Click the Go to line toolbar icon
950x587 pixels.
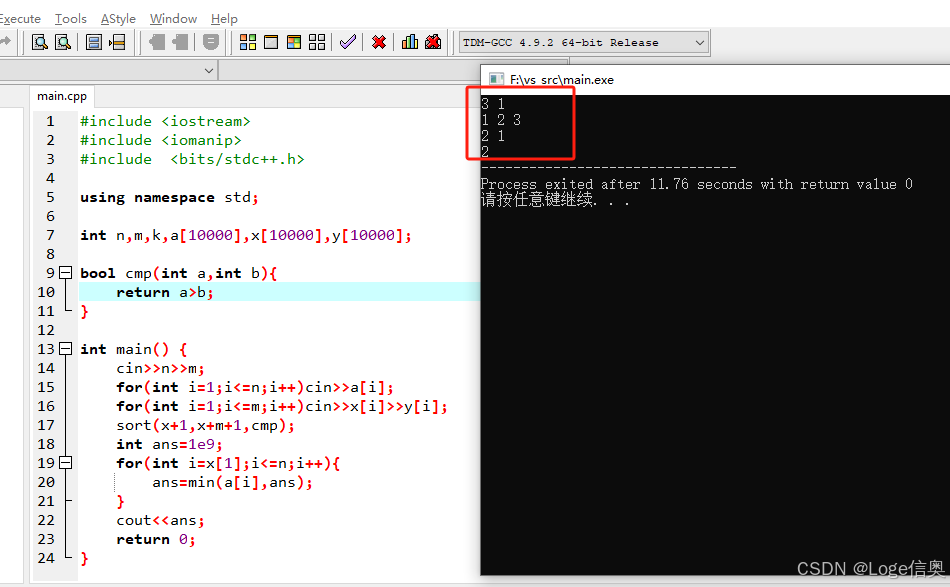pos(117,42)
